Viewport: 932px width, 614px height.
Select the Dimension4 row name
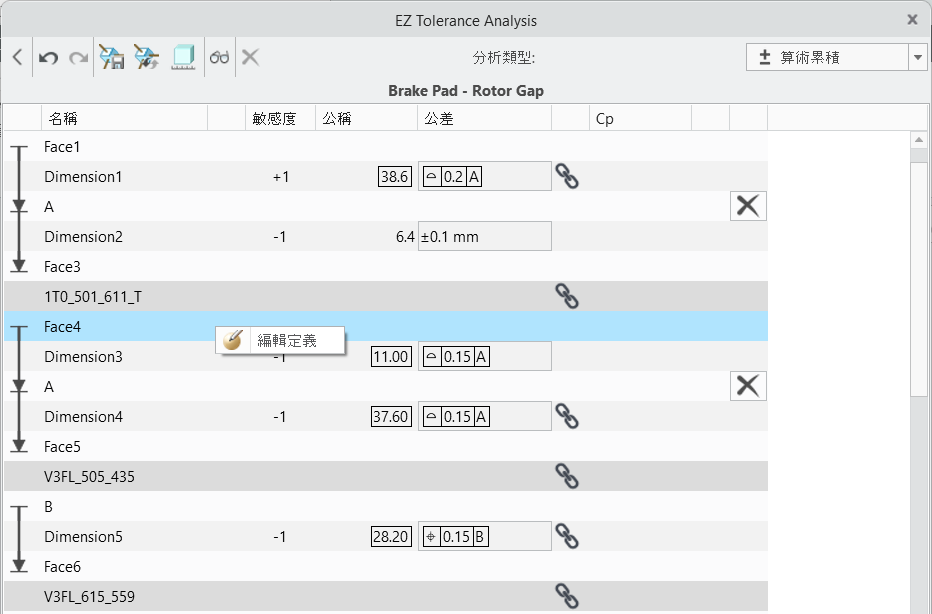(x=83, y=417)
